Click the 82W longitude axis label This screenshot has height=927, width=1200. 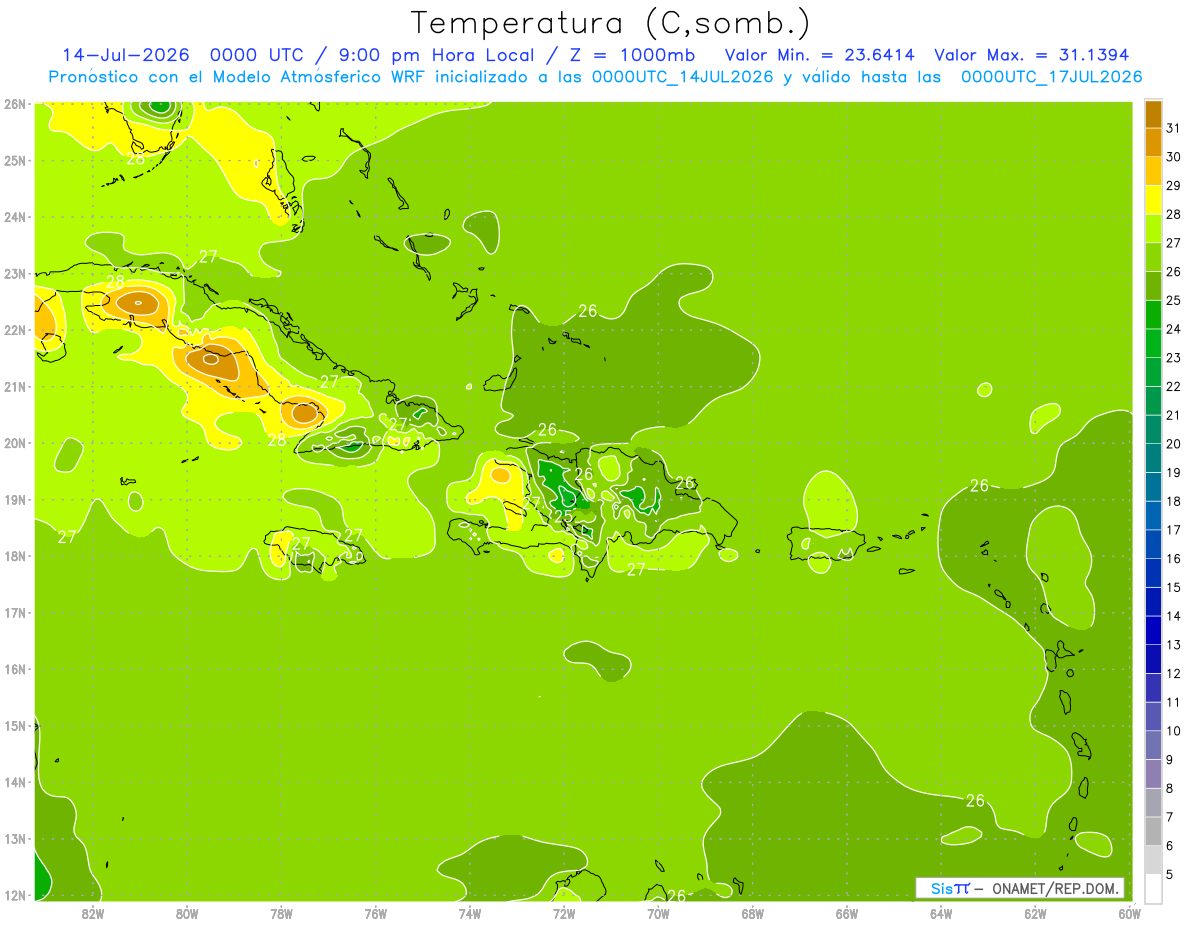(x=92, y=913)
